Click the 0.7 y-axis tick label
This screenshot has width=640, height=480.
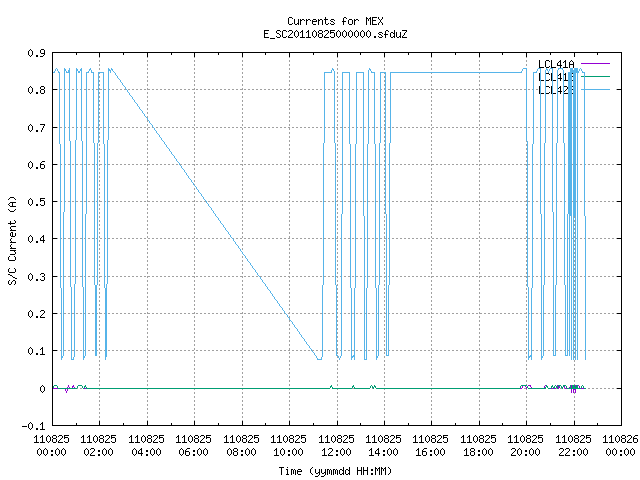pos(36,128)
